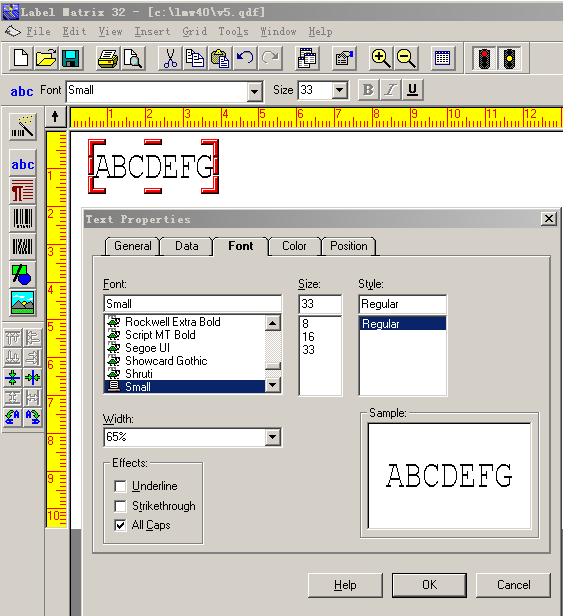Click the OK button
The height and width of the screenshot is (616, 563).
point(429,585)
